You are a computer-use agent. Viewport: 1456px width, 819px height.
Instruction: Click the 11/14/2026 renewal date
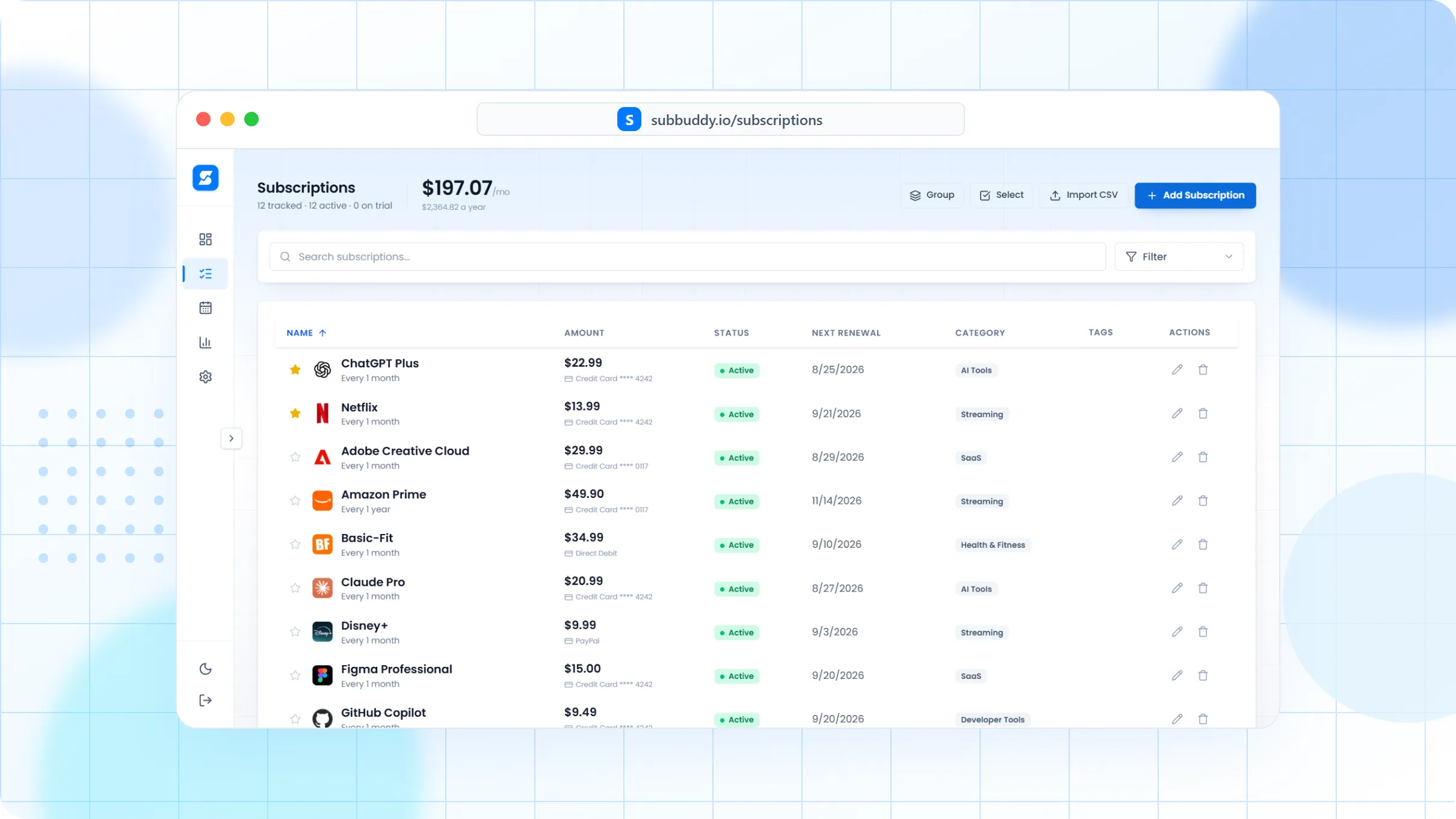[836, 501]
